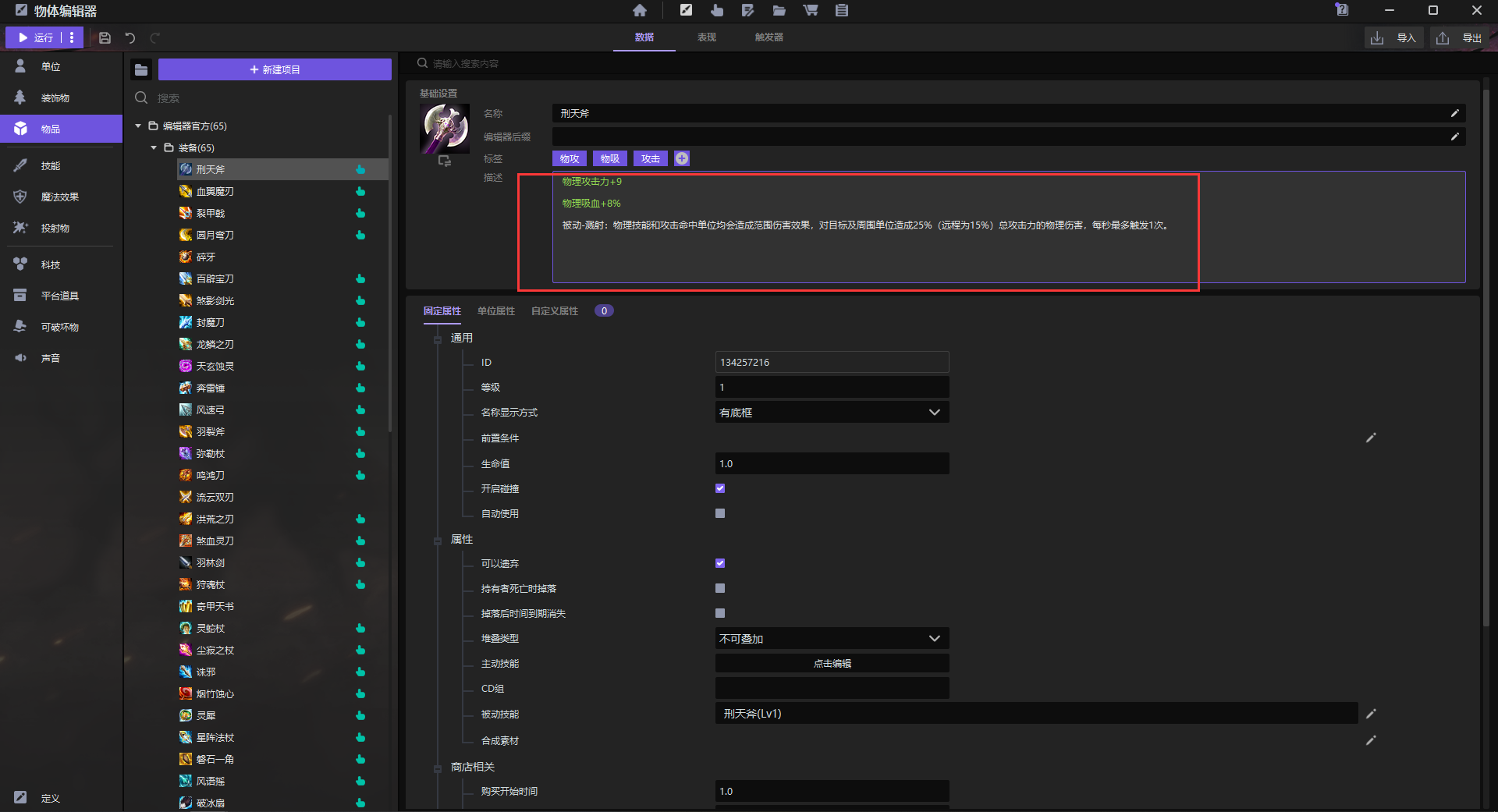Open the clipboard list icon in title bar

click(x=841, y=10)
